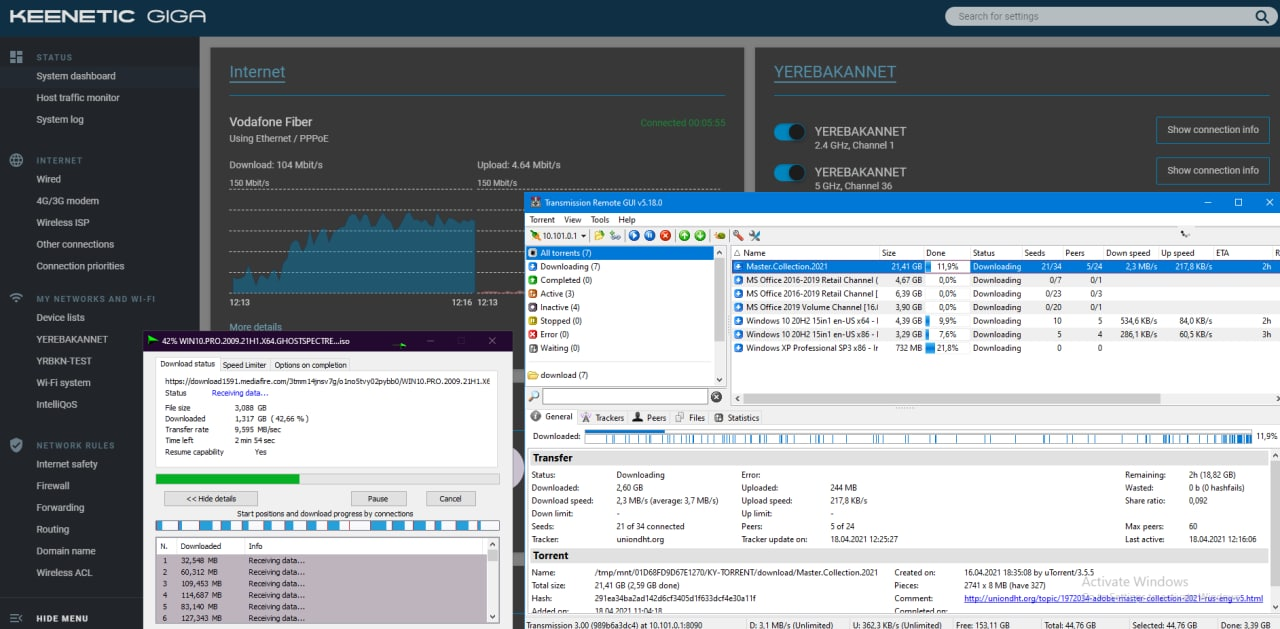Click the Hide Menu icon at sidebar bottom
The width and height of the screenshot is (1280, 629).
click(x=16, y=618)
